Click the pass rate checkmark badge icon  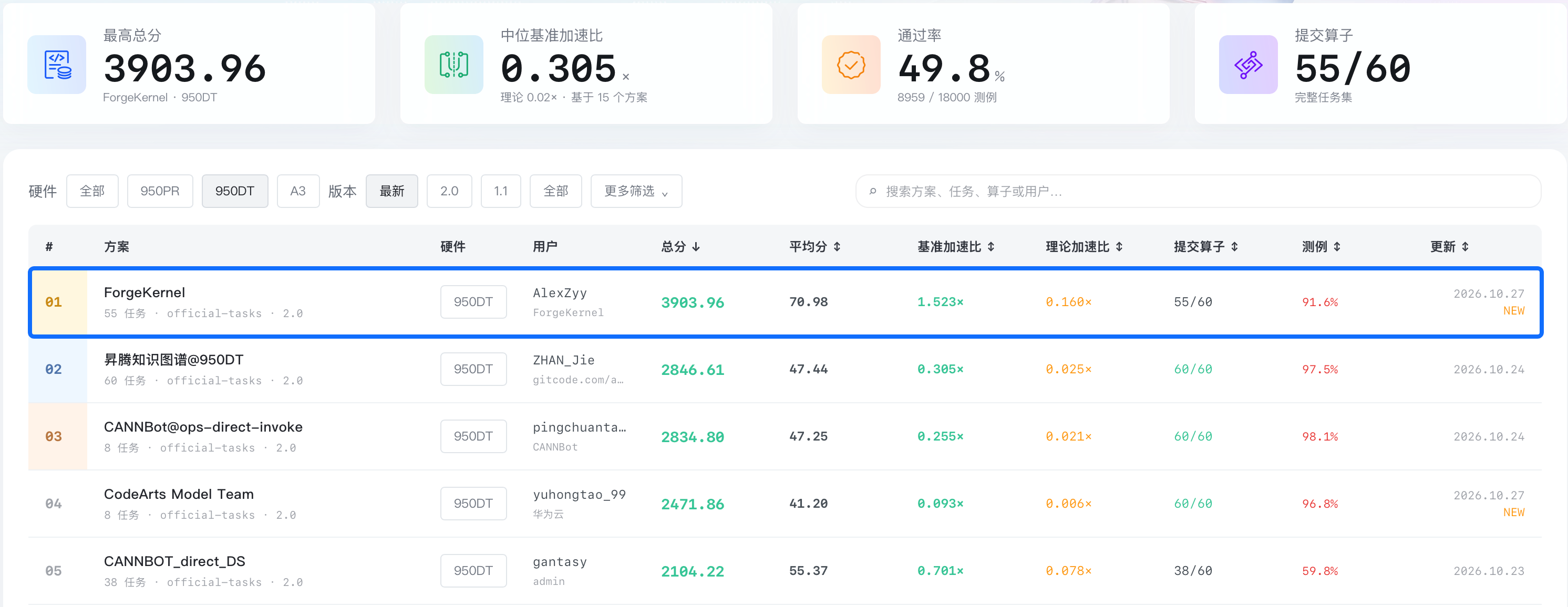[851, 65]
